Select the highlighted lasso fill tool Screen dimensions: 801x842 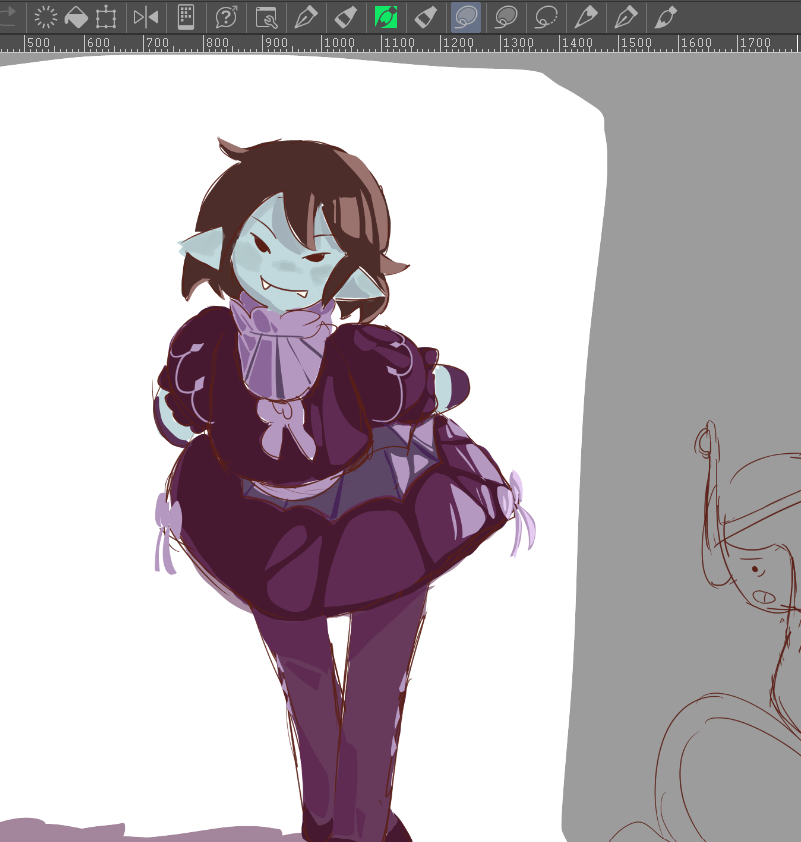(x=465, y=17)
